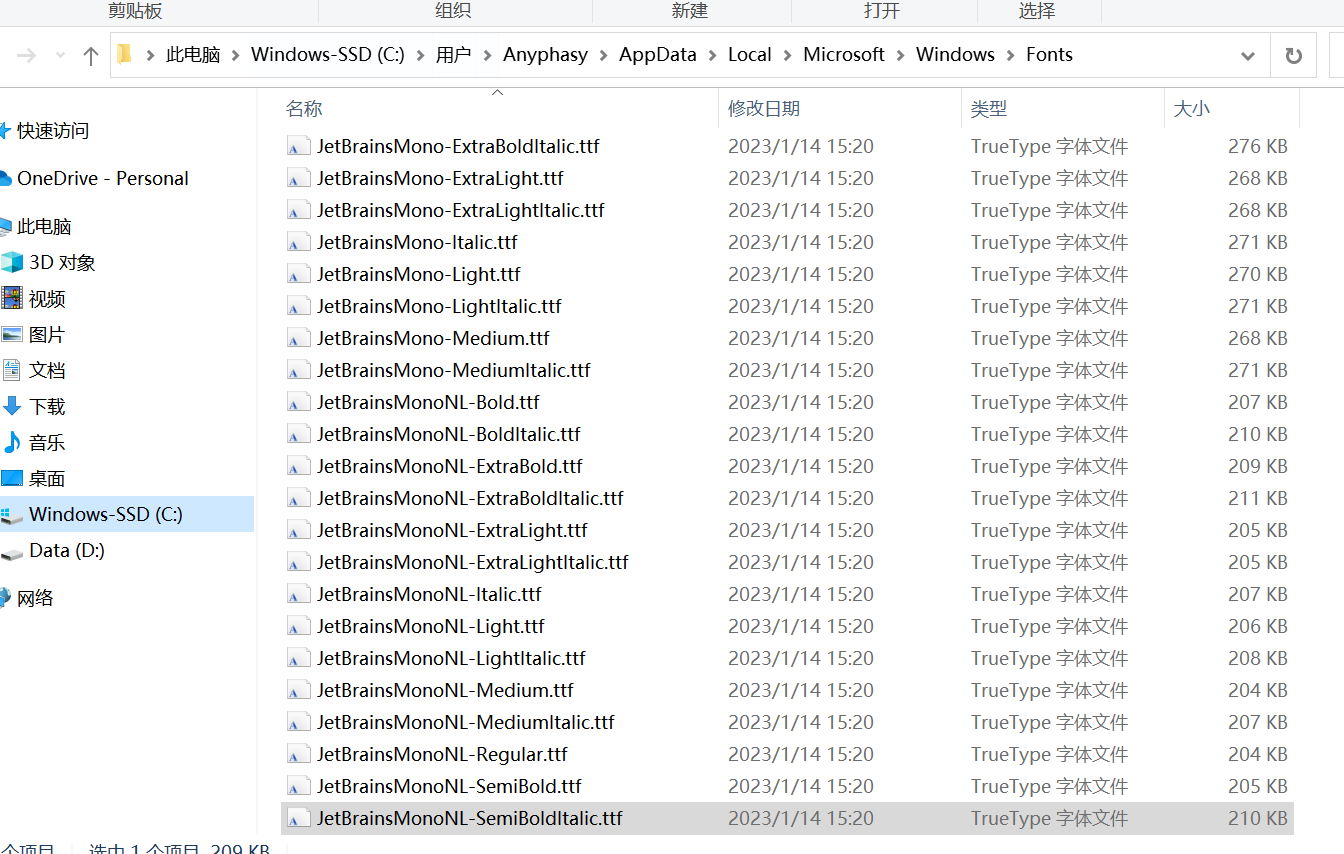
Task: Click the folder icon in address bar
Action: 125,54
